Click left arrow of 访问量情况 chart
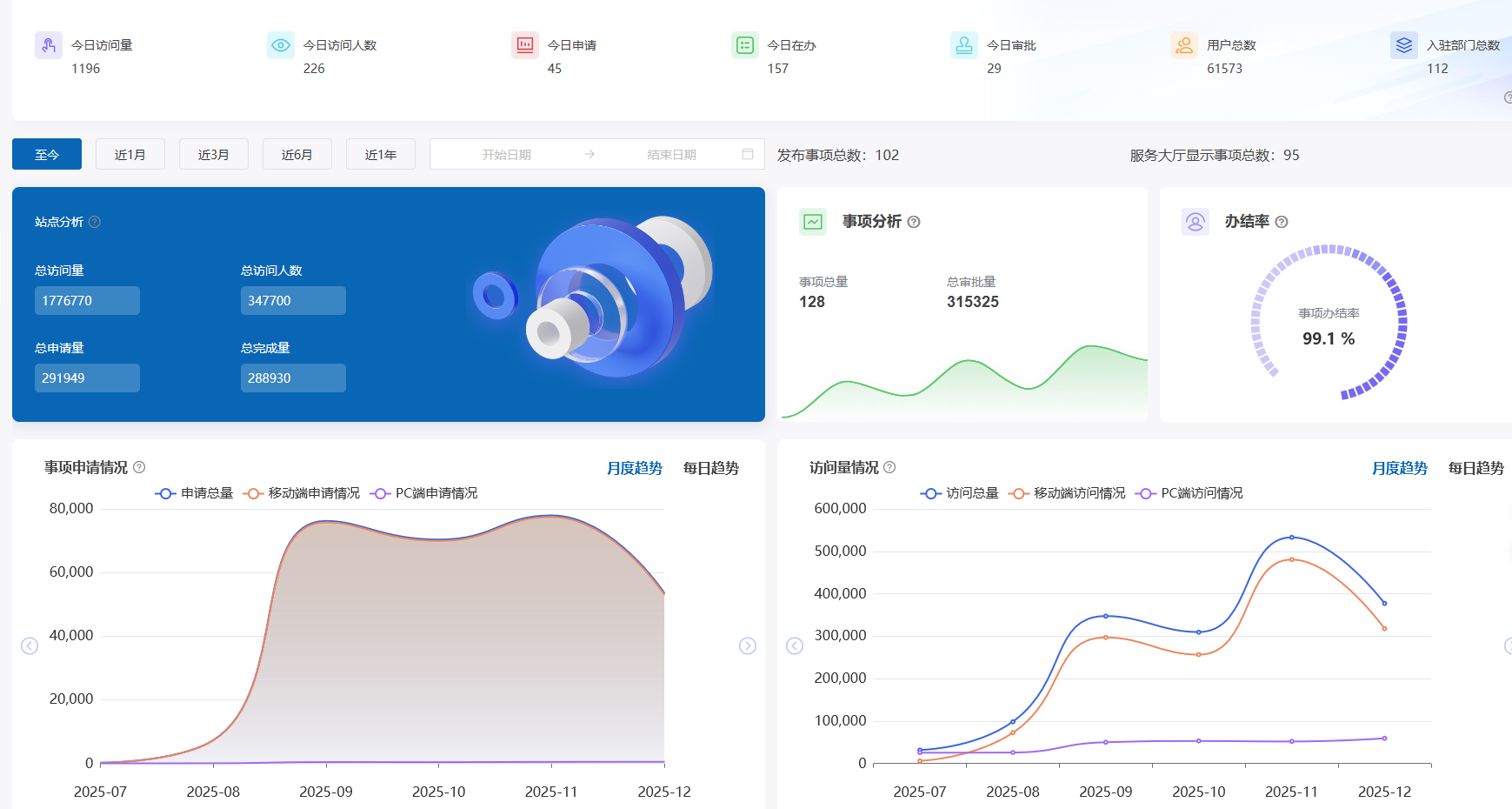 tap(795, 645)
